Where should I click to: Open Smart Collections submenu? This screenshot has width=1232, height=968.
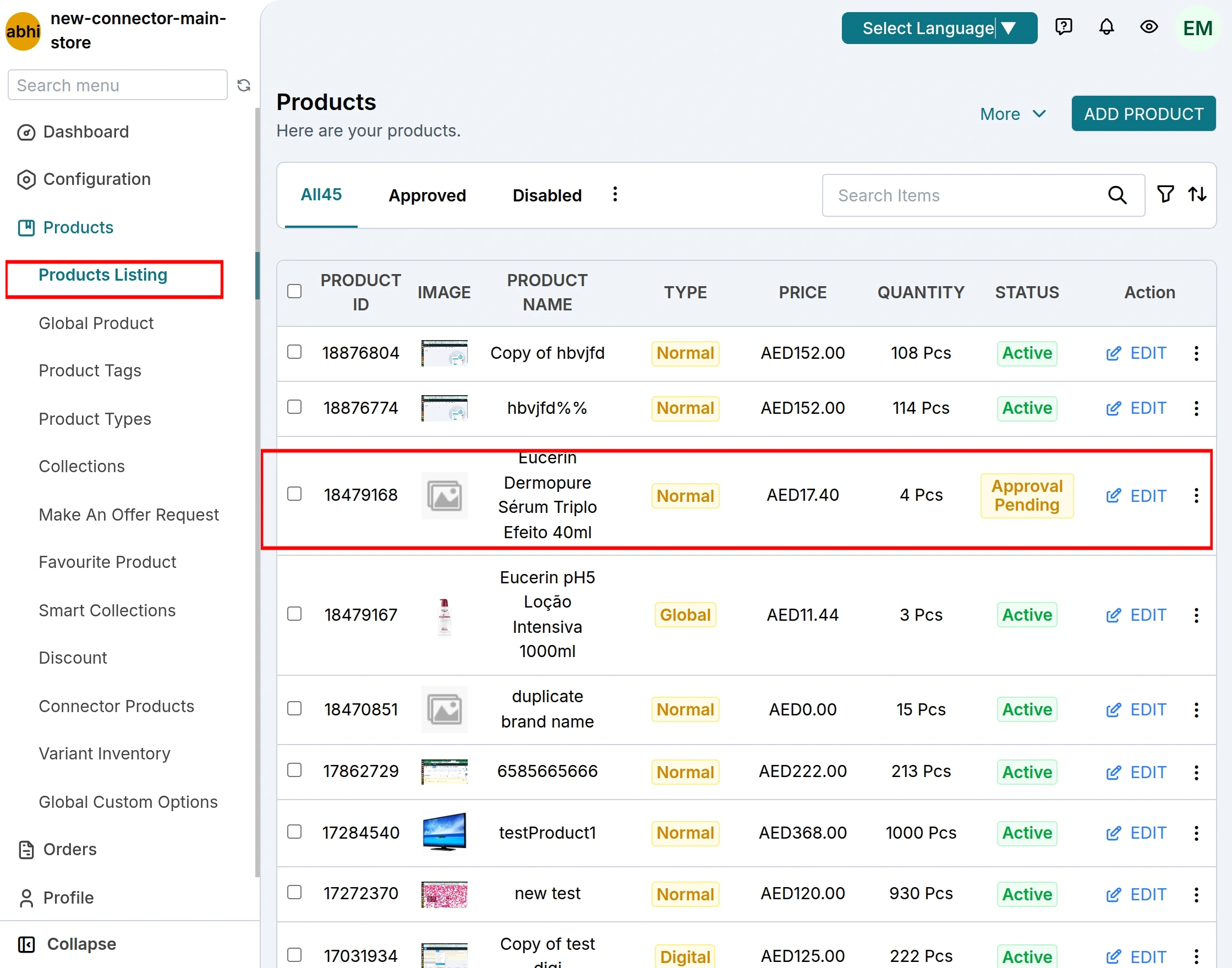click(107, 610)
